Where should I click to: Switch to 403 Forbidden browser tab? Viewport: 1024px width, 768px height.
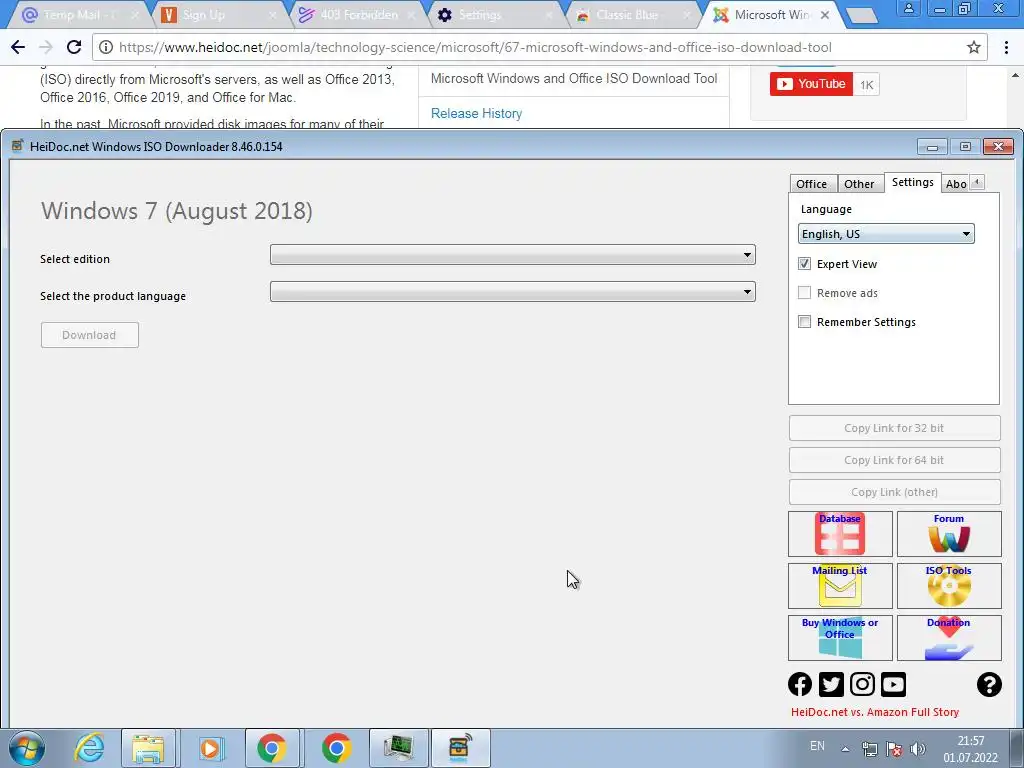click(x=358, y=15)
